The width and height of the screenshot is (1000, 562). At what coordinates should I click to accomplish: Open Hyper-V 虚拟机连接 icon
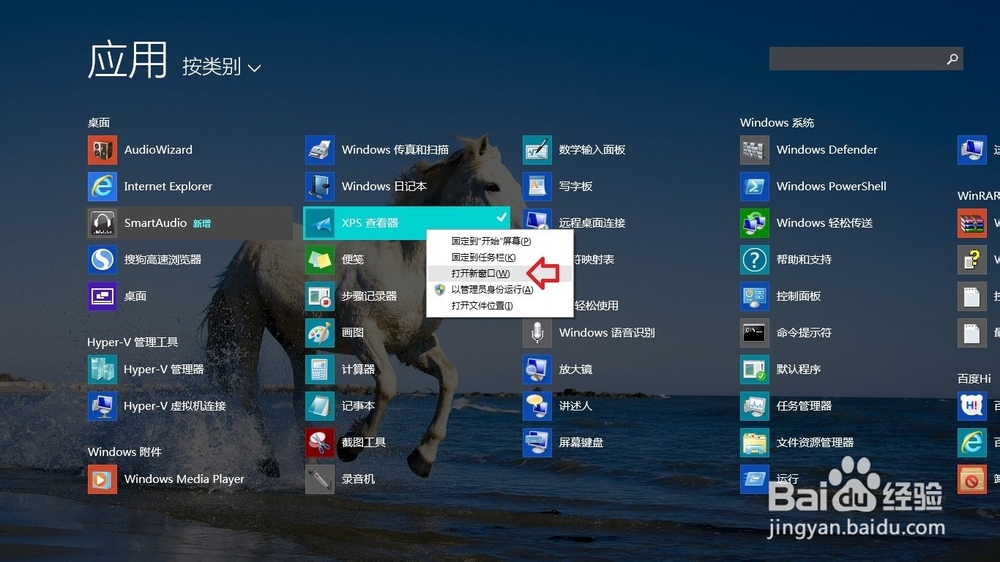[102, 406]
